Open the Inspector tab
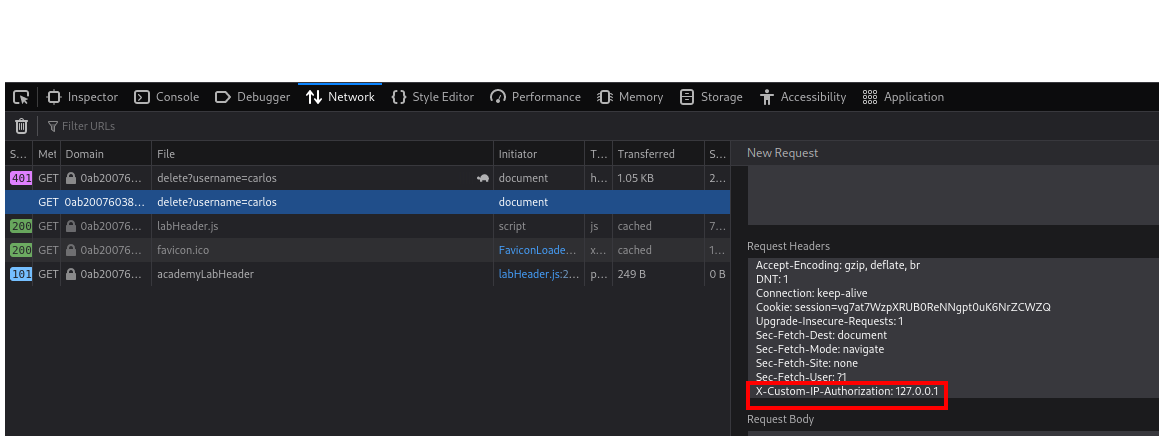Image resolution: width=1164 pixels, height=441 pixels. tap(83, 97)
